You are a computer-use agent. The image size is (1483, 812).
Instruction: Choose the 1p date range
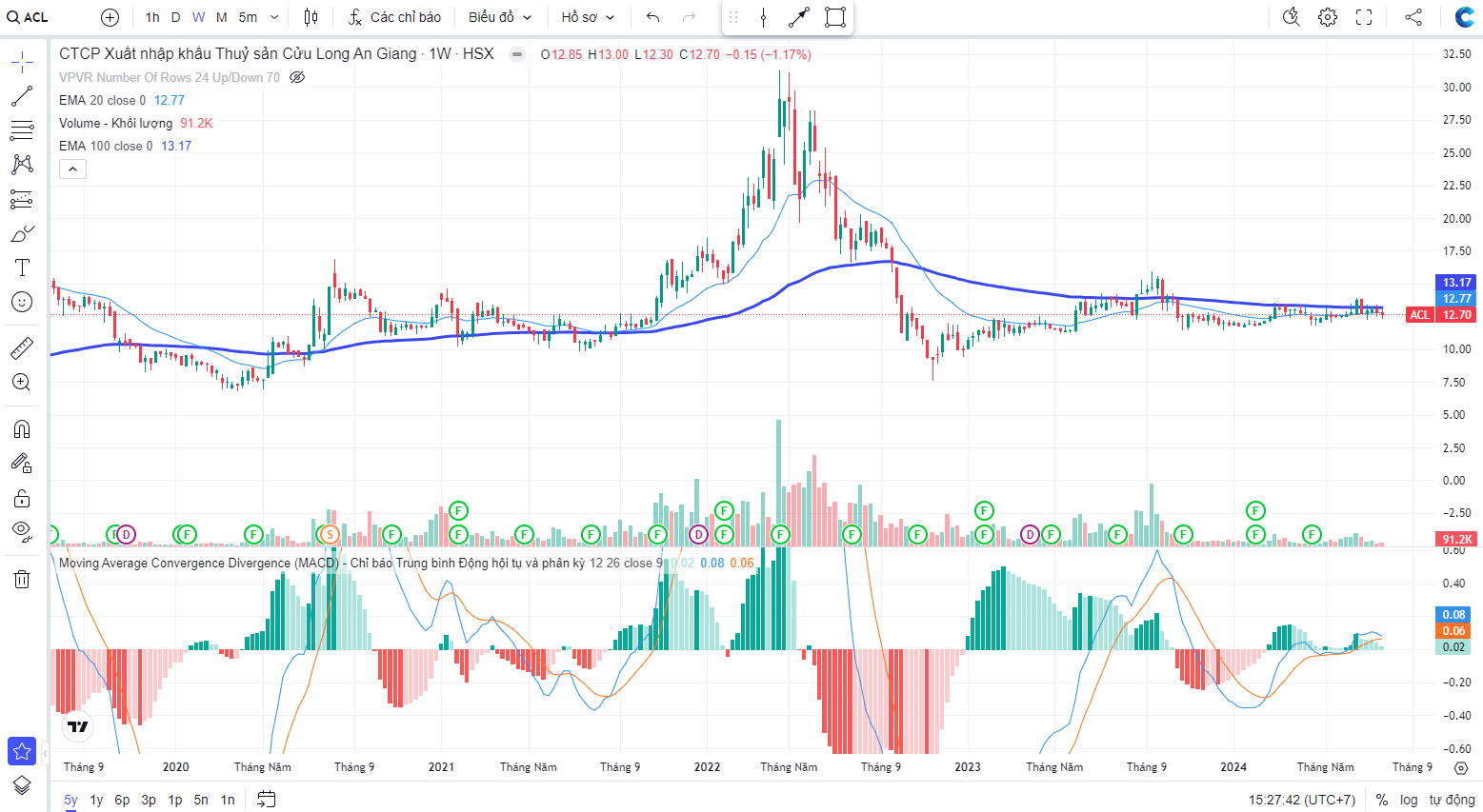point(175,800)
